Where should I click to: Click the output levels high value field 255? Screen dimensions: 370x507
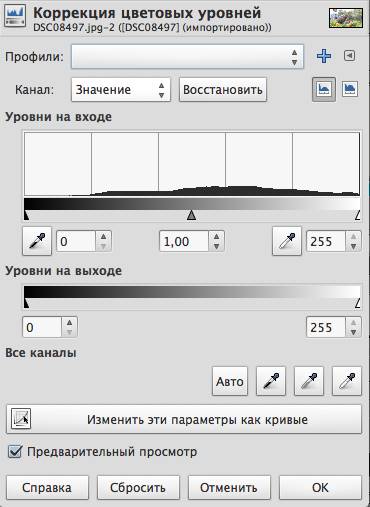326,327
